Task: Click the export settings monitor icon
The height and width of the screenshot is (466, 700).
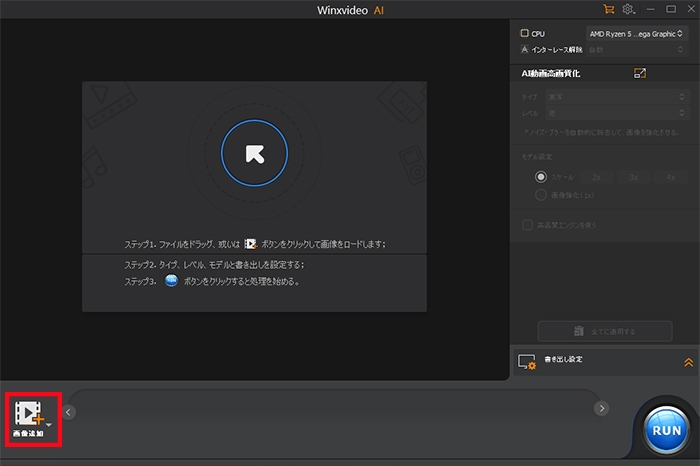Action: coord(527,362)
